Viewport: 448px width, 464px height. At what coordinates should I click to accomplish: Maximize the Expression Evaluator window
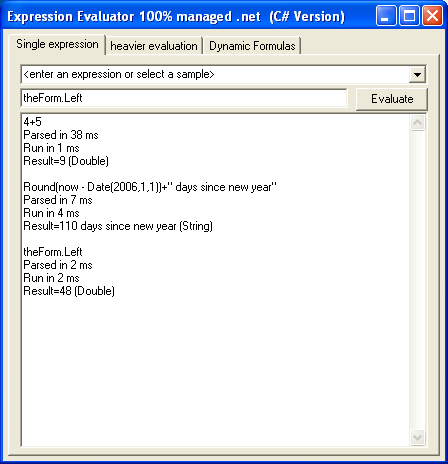(x=409, y=15)
